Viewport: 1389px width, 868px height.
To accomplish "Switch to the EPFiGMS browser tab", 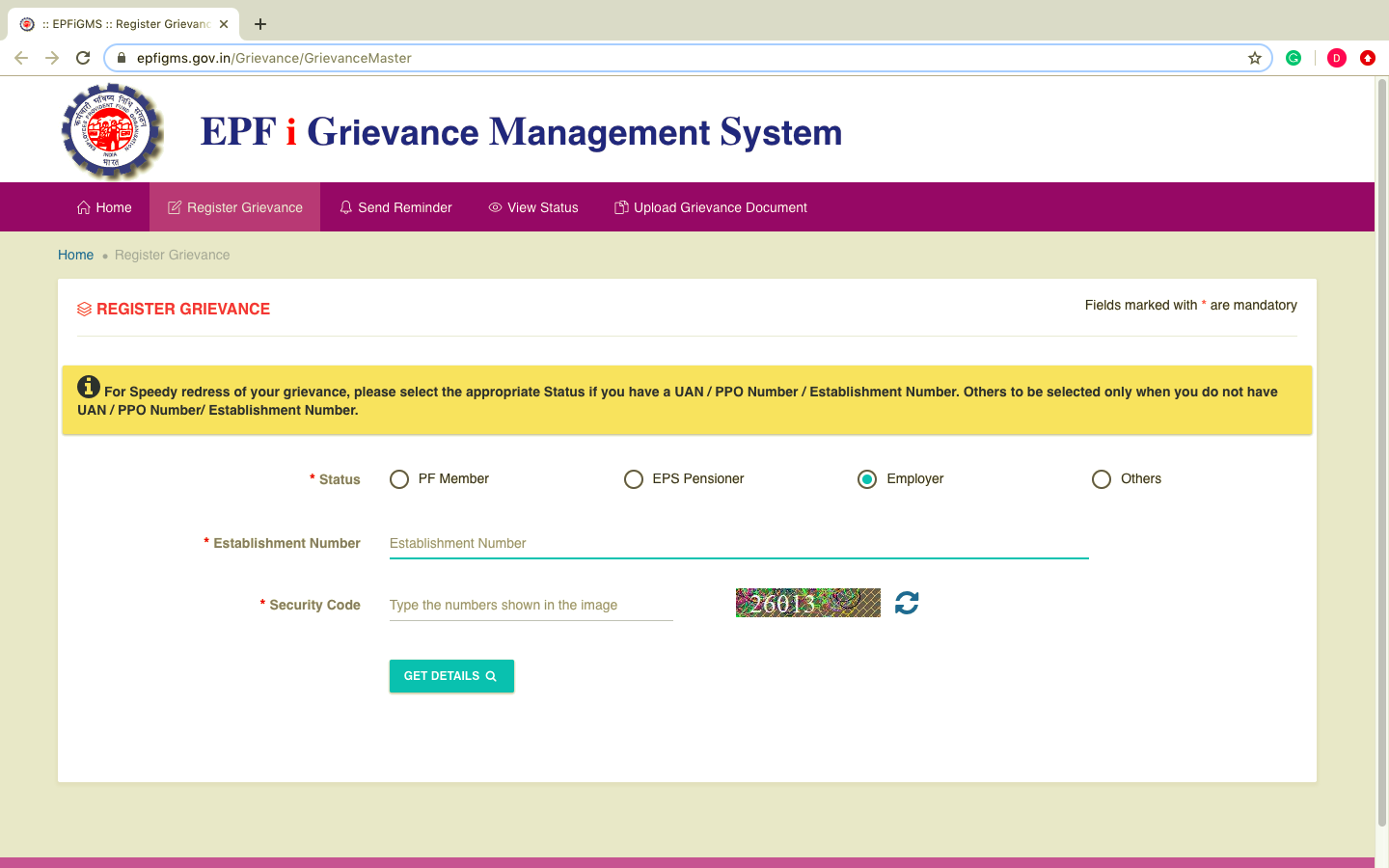I will click(x=123, y=24).
